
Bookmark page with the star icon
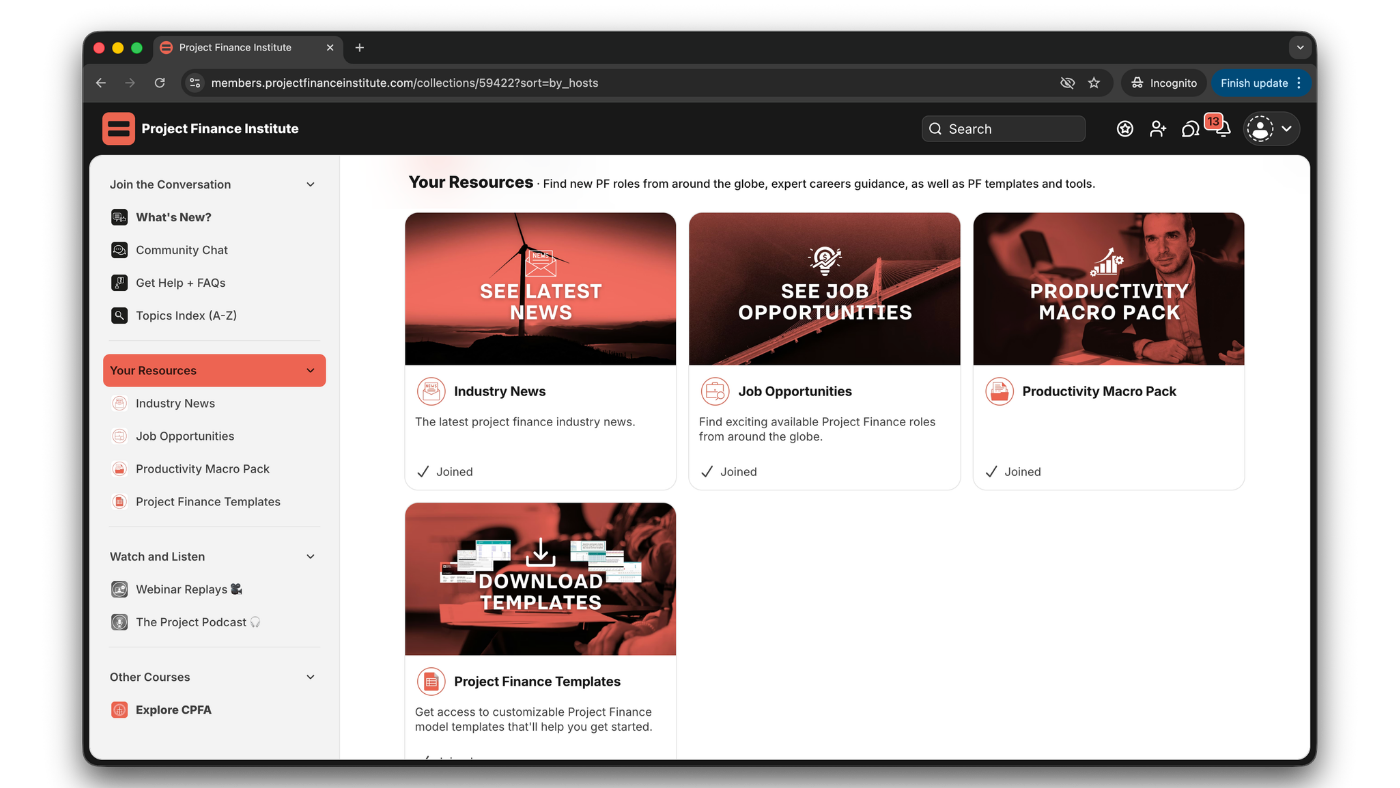1094,83
